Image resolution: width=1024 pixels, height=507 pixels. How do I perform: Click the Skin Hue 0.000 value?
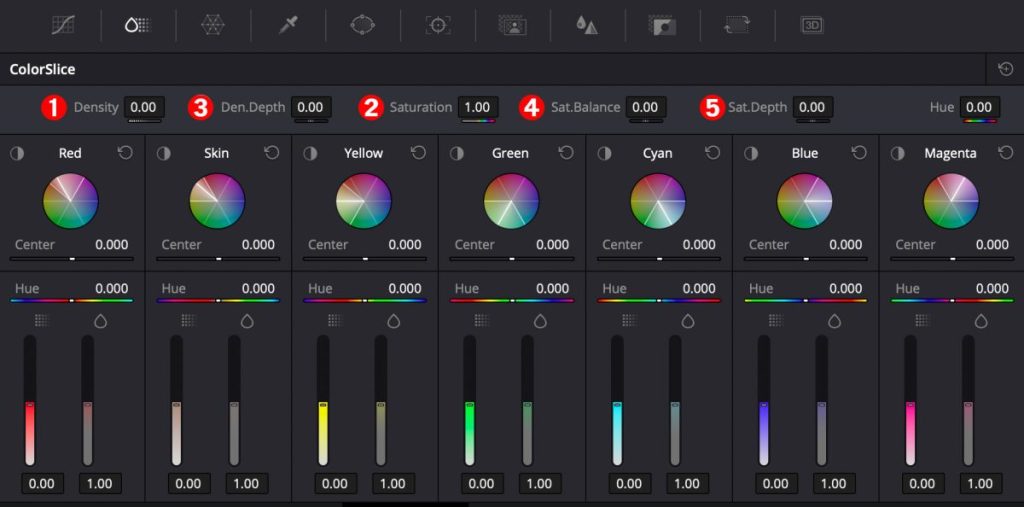pyautogui.click(x=259, y=288)
